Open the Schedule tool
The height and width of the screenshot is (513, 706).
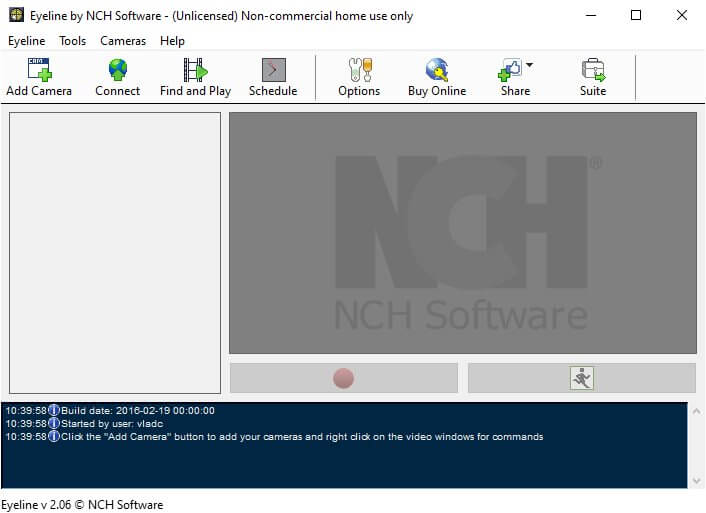(273, 77)
